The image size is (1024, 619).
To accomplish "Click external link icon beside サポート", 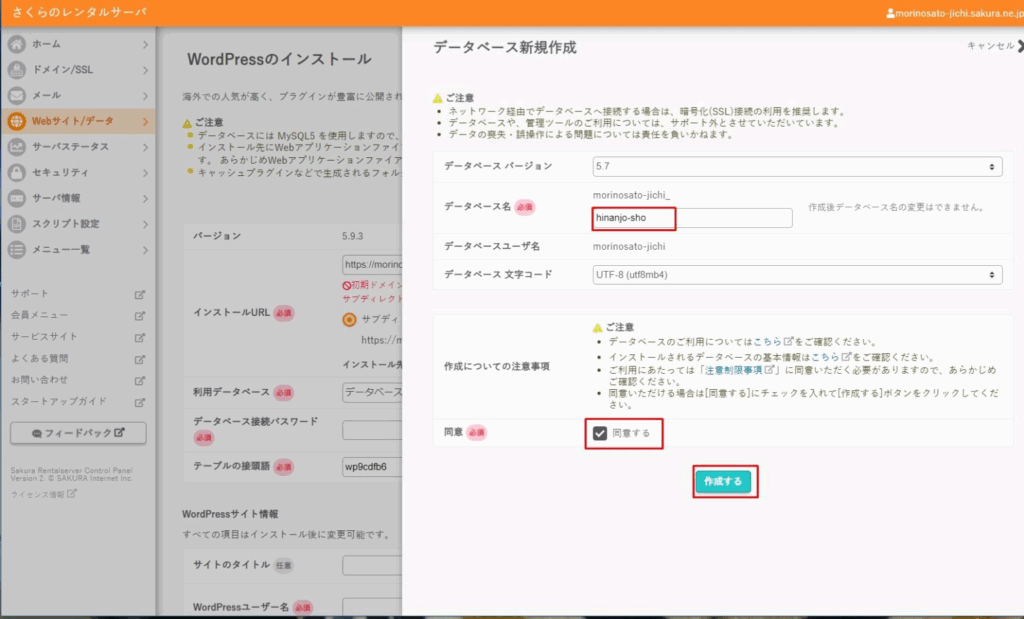I will (x=140, y=294).
